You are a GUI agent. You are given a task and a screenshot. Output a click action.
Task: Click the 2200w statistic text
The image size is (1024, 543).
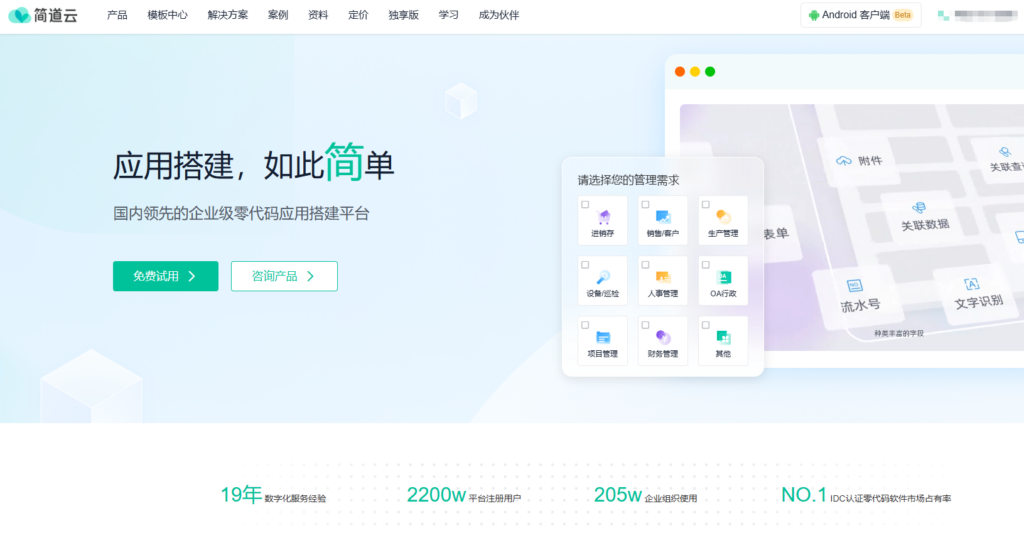pos(436,495)
